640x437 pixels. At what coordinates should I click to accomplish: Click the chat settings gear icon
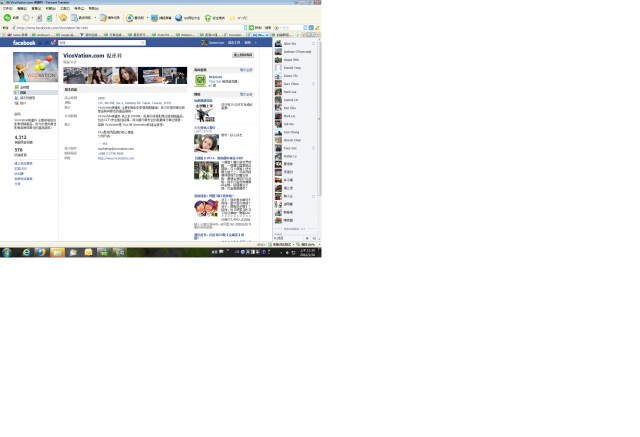click(307, 238)
